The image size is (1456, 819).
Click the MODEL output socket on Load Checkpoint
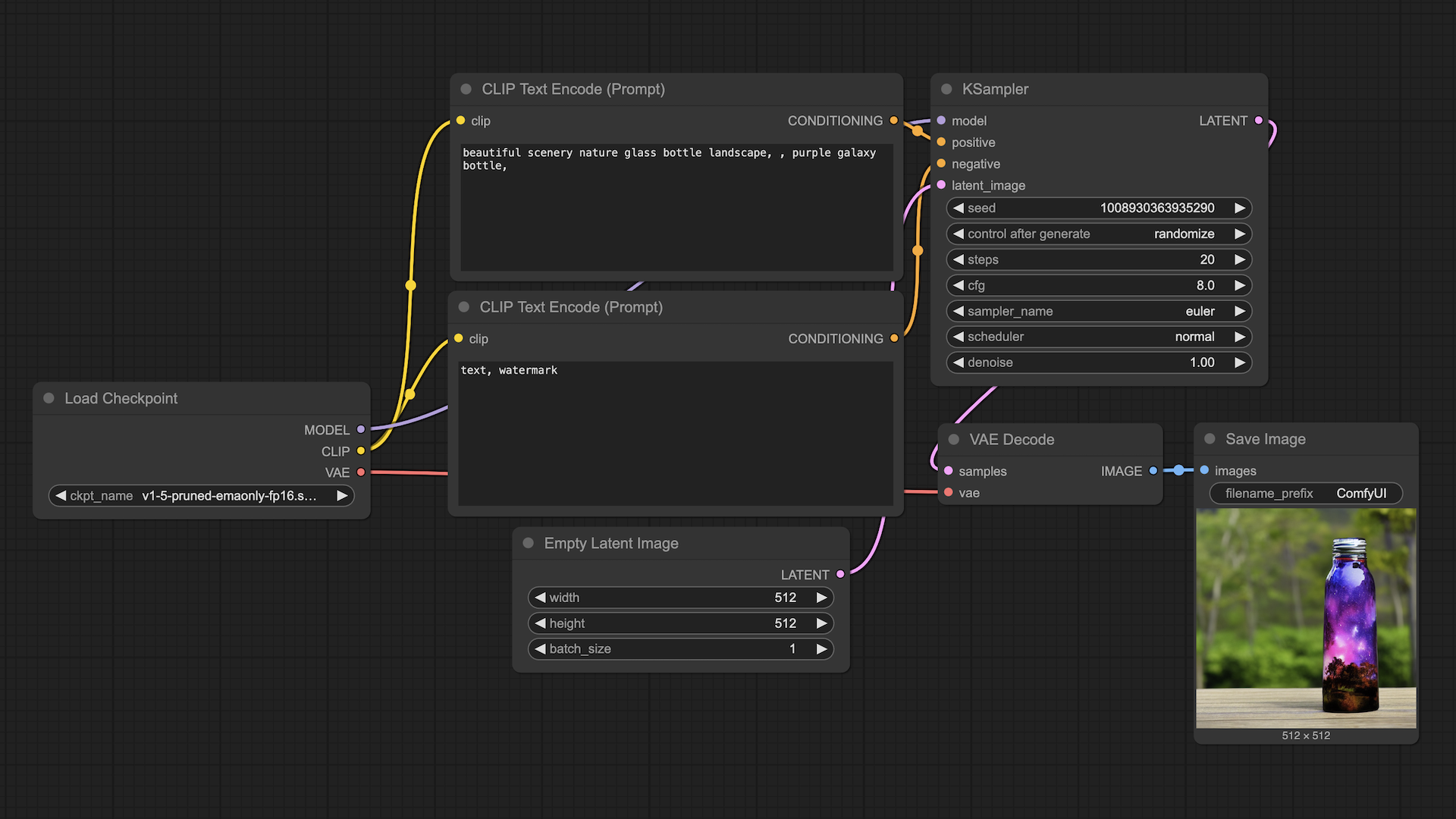(361, 429)
